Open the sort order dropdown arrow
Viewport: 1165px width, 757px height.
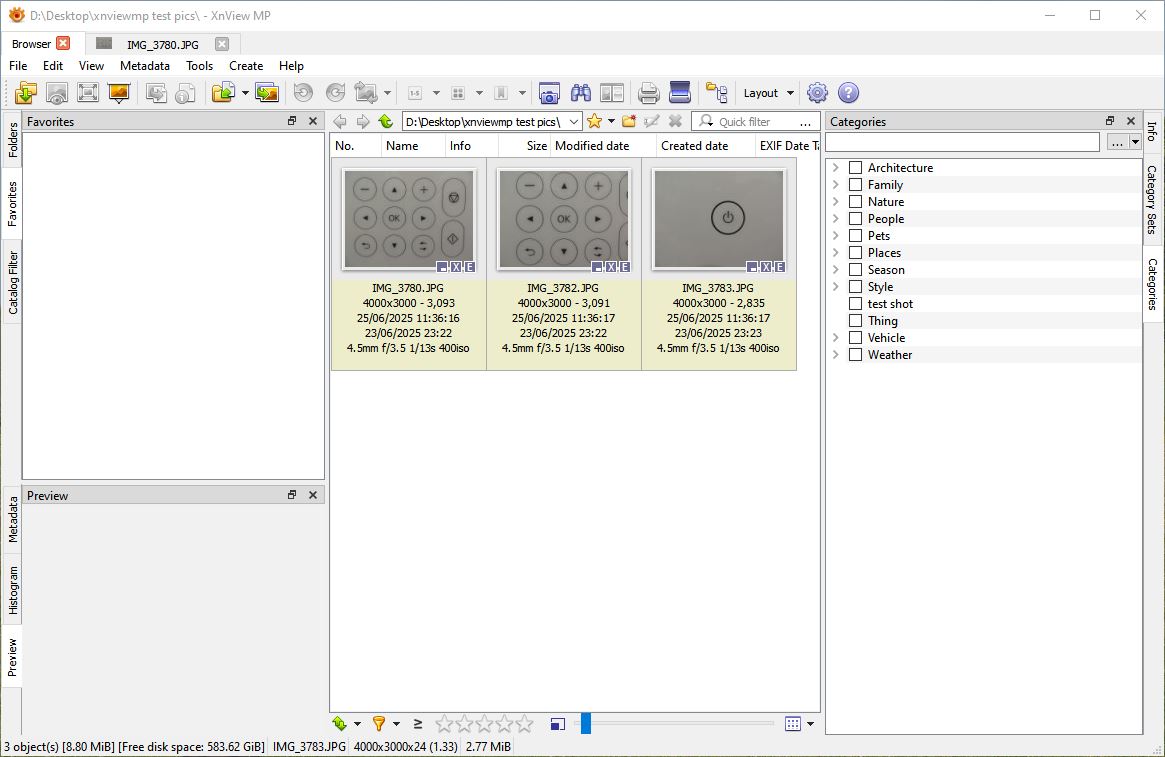[357, 724]
